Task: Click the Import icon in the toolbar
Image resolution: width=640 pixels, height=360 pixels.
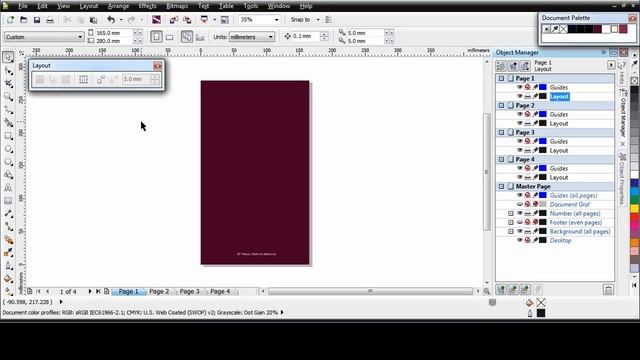Action: pyautogui.click(x=174, y=20)
